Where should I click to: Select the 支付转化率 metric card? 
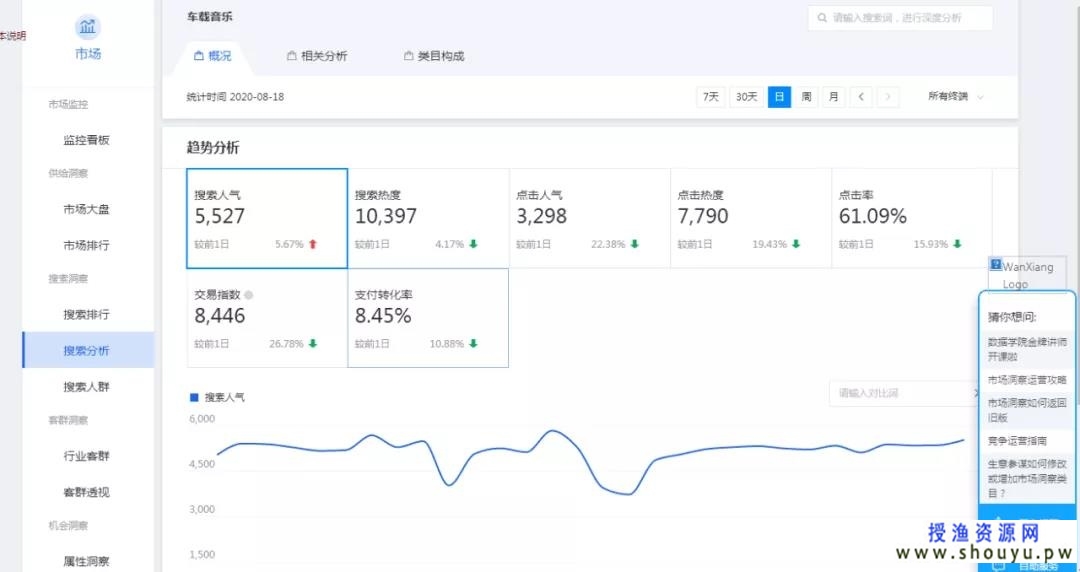(427, 317)
